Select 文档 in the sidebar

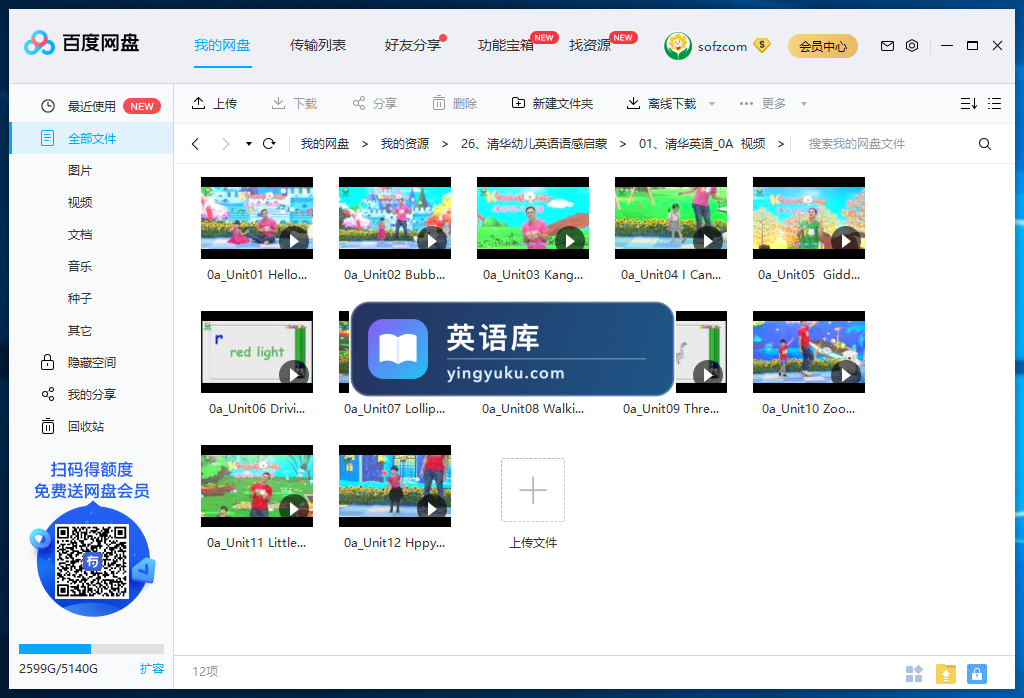[x=80, y=234]
